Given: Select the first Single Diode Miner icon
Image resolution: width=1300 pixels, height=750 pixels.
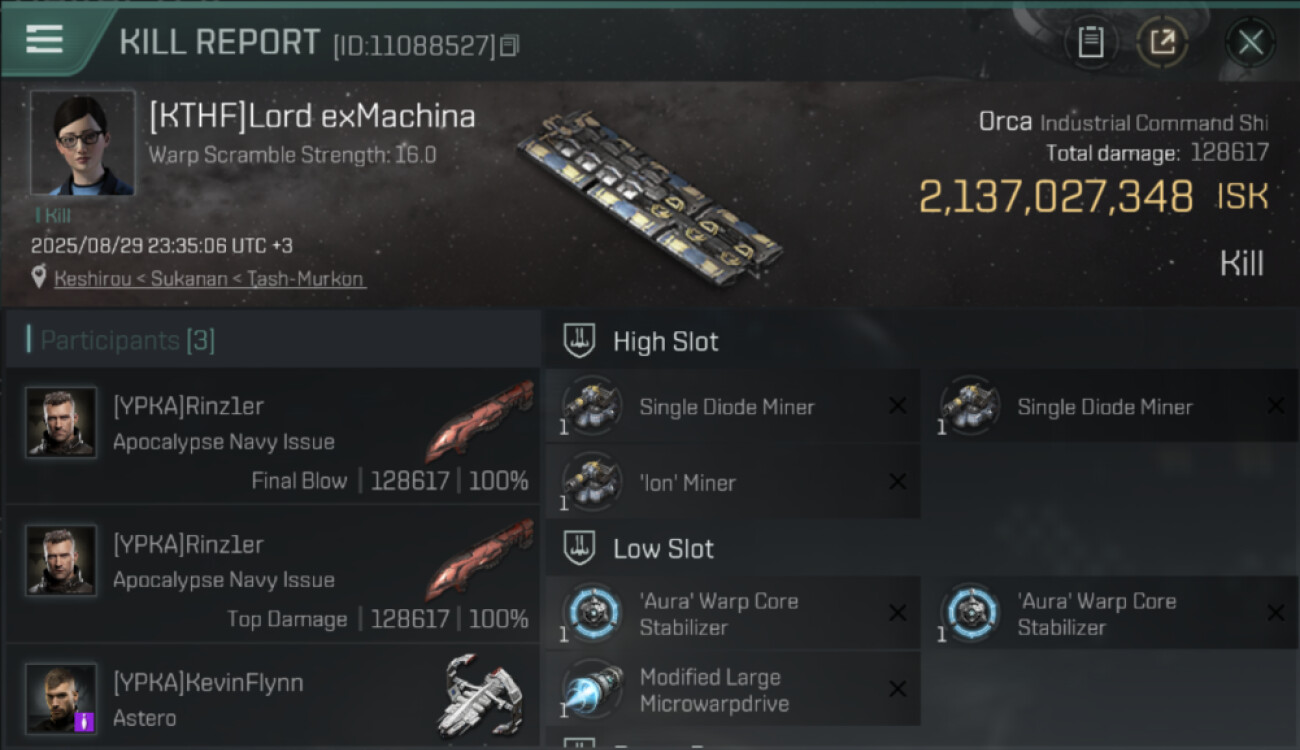Looking at the screenshot, I should click(592, 406).
